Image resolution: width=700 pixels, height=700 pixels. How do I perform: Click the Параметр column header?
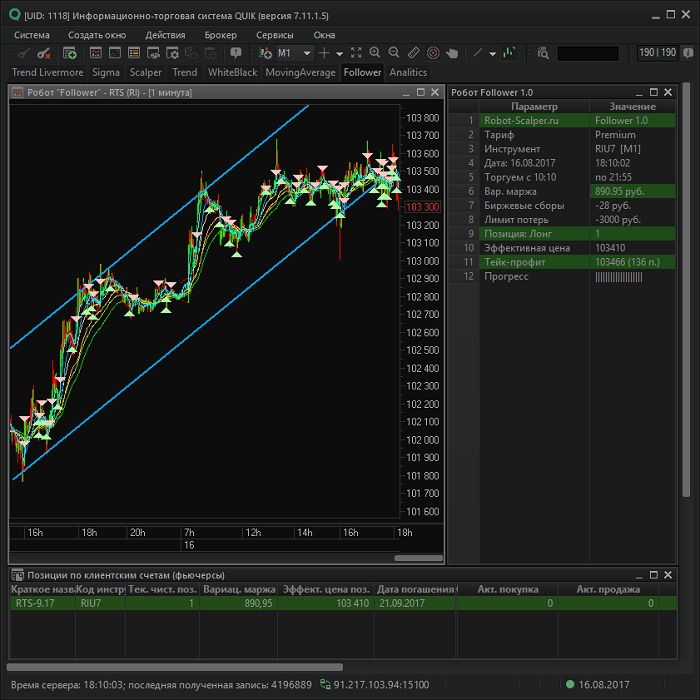[534, 106]
